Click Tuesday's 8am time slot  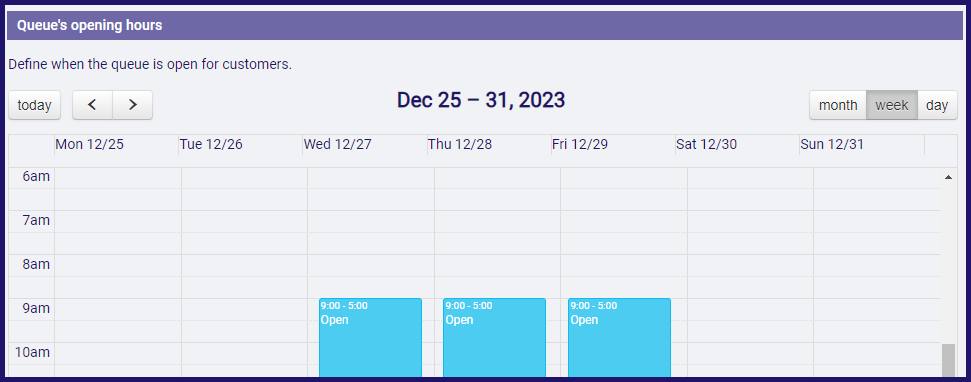[x=245, y=266]
